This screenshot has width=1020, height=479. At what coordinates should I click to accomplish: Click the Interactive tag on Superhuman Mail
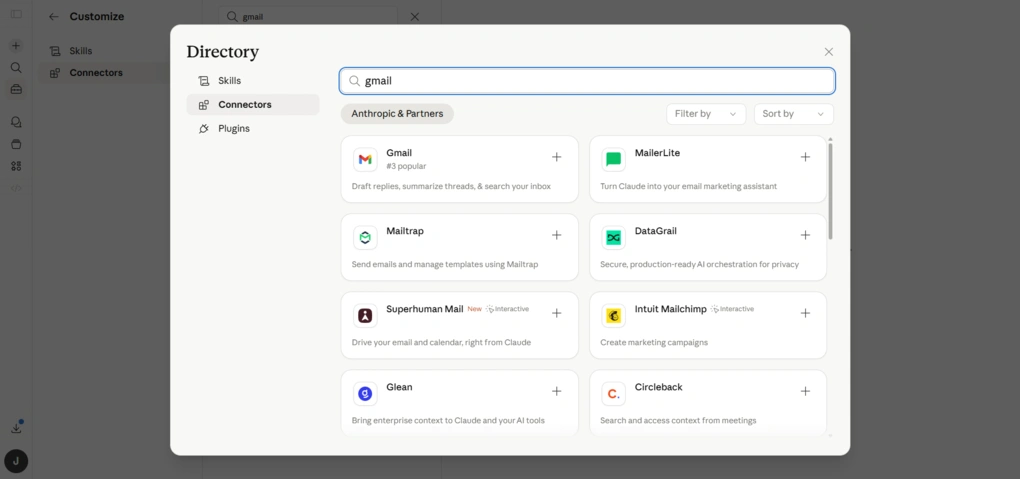click(x=507, y=309)
